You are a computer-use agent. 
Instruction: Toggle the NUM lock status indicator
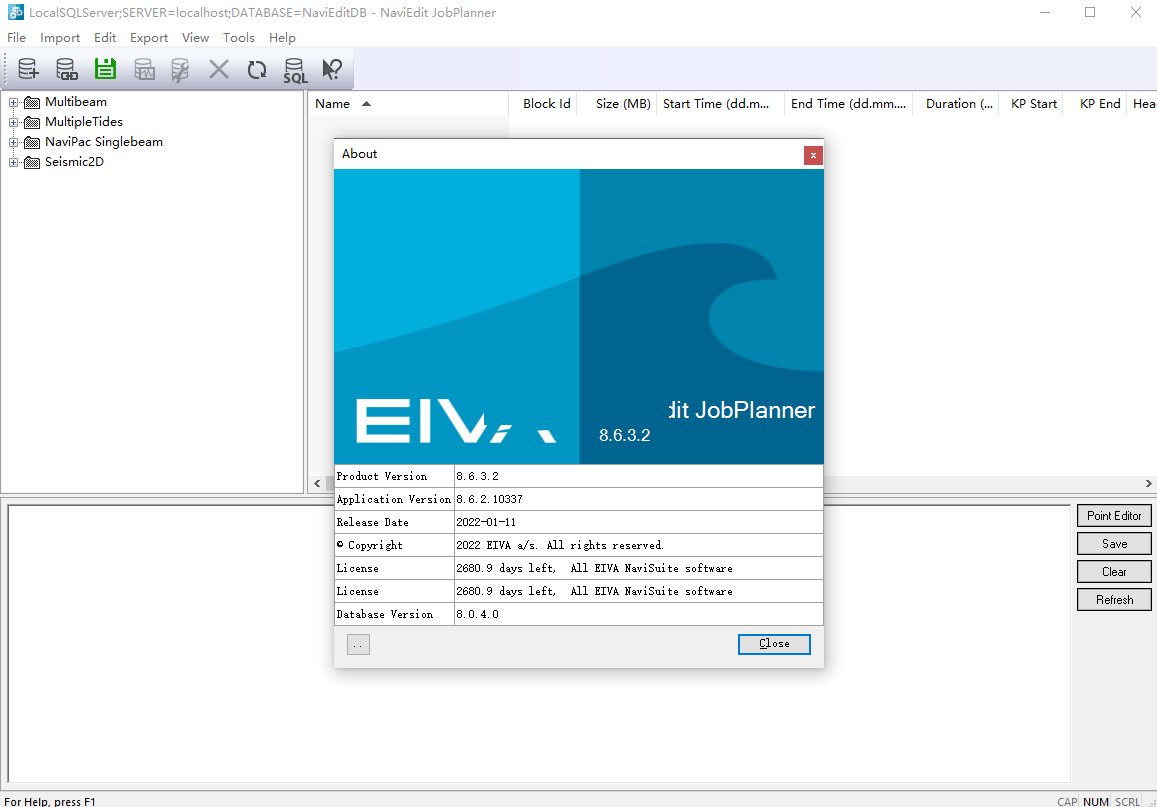[x=1096, y=801]
